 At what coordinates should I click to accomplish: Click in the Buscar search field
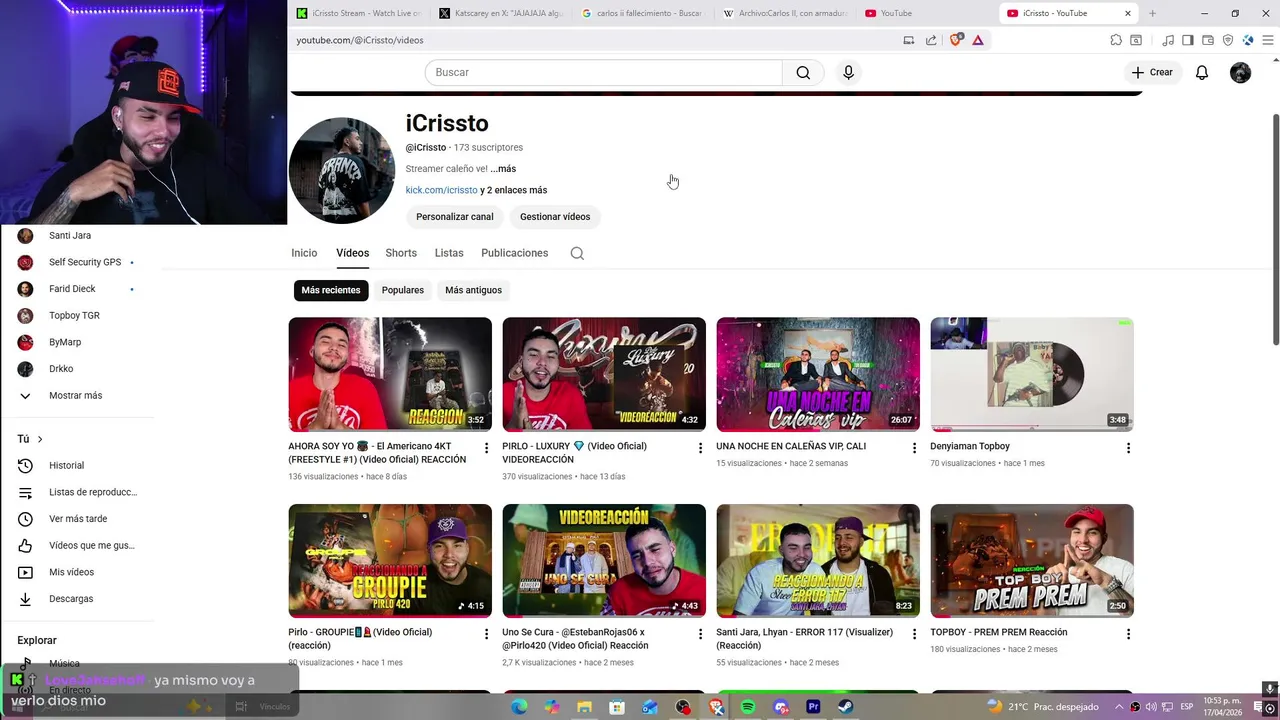pyautogui.click(x=604, y=72)
